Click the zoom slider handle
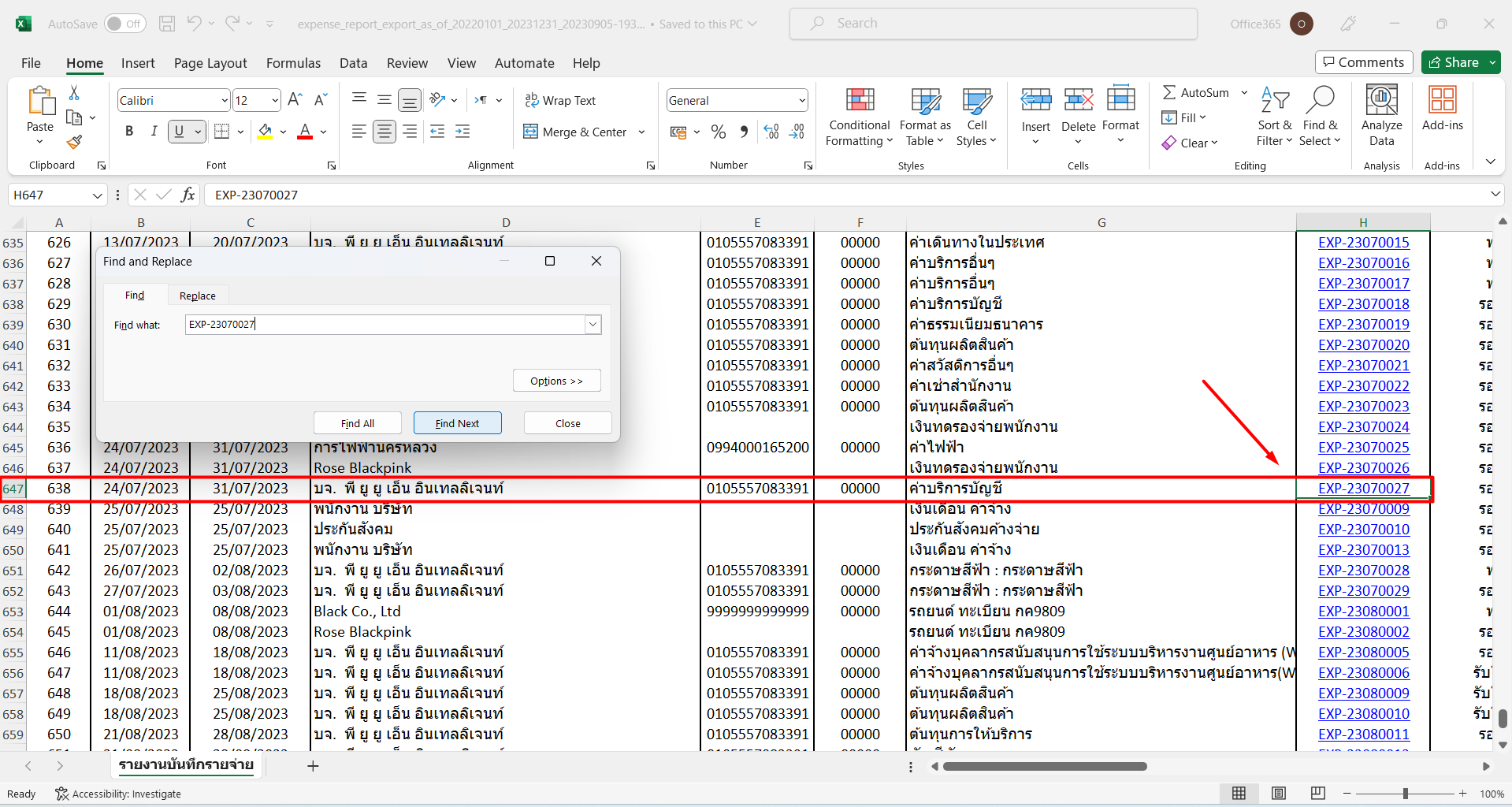The image size is (1512, 807). tap(1405, 794)
